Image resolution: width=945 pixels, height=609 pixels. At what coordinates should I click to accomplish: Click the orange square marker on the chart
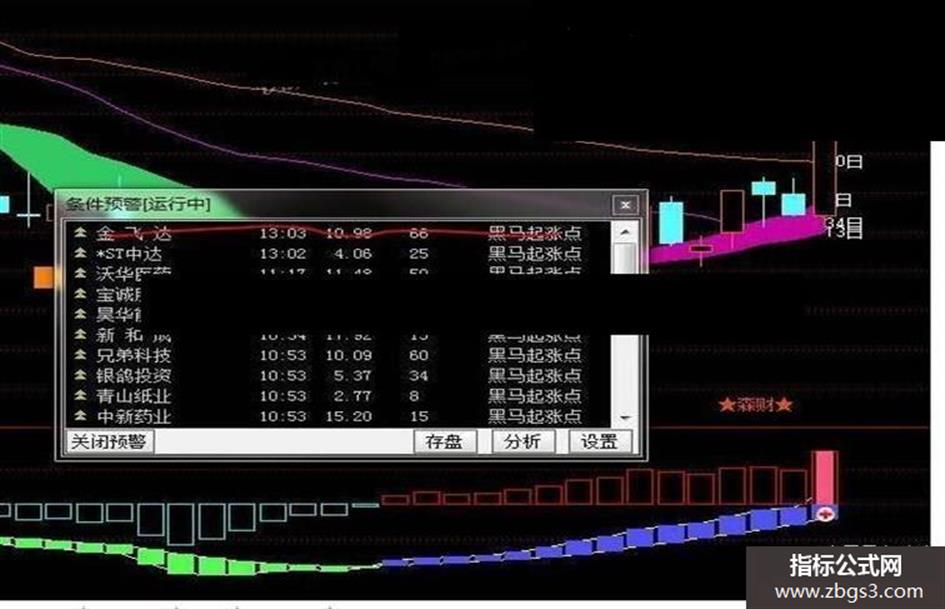pyautogui.click(x=43, y=277)
